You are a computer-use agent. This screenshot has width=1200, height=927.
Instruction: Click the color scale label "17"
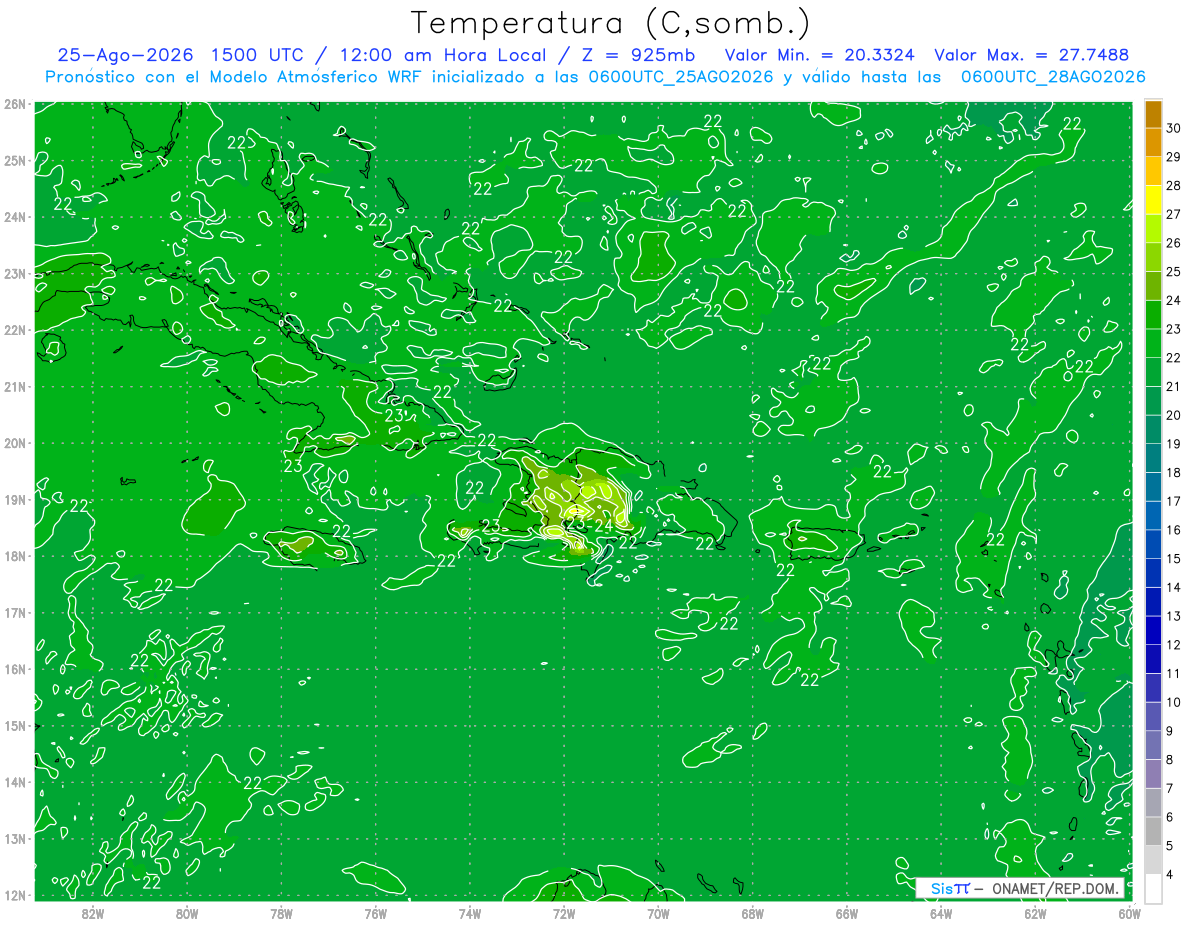coord(1173,501)
